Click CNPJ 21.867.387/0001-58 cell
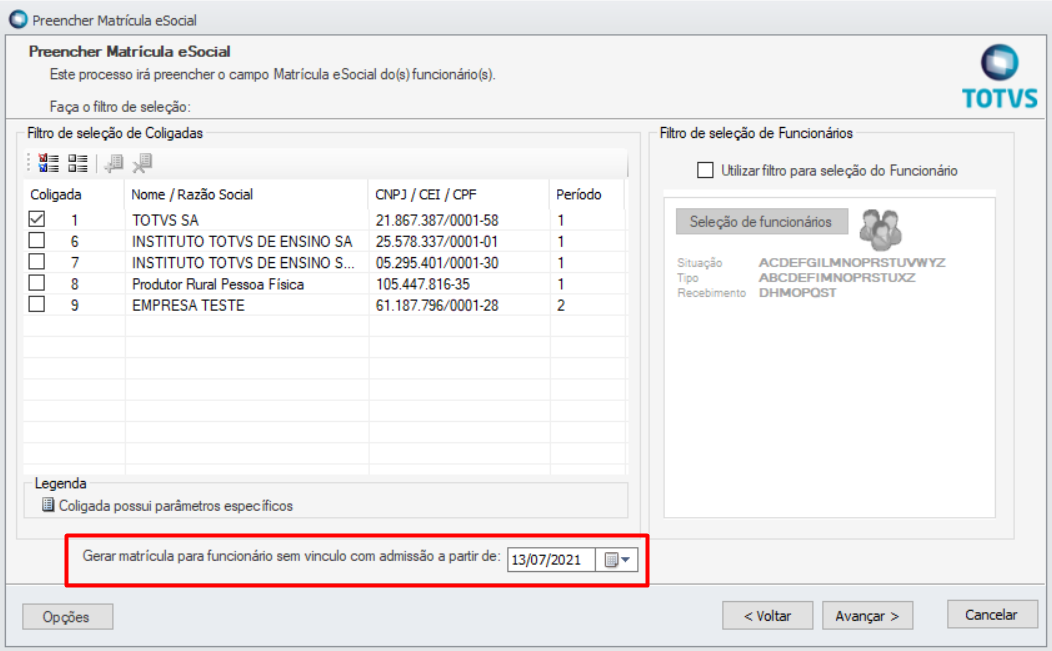 coord(459,220)
